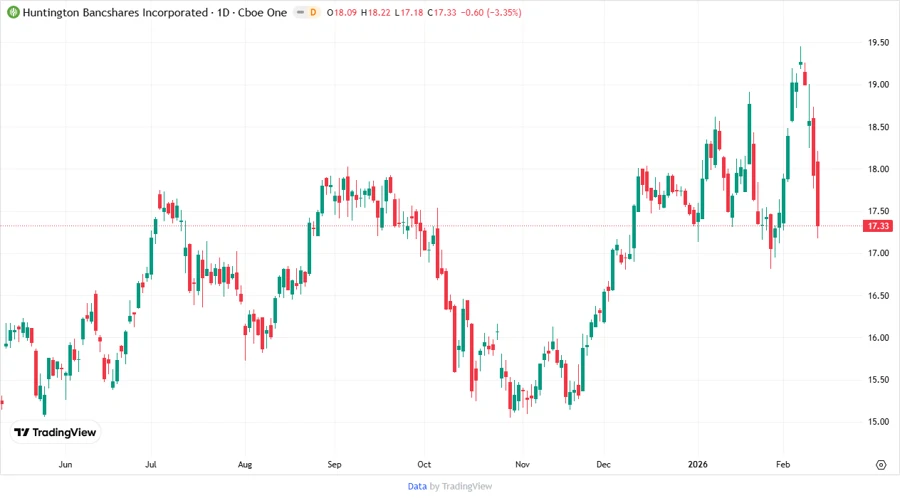Image resolution: width=900 pixels, height=498 pixels.
Task: Click the close value C17.33
Action: [x=442, y=12]
